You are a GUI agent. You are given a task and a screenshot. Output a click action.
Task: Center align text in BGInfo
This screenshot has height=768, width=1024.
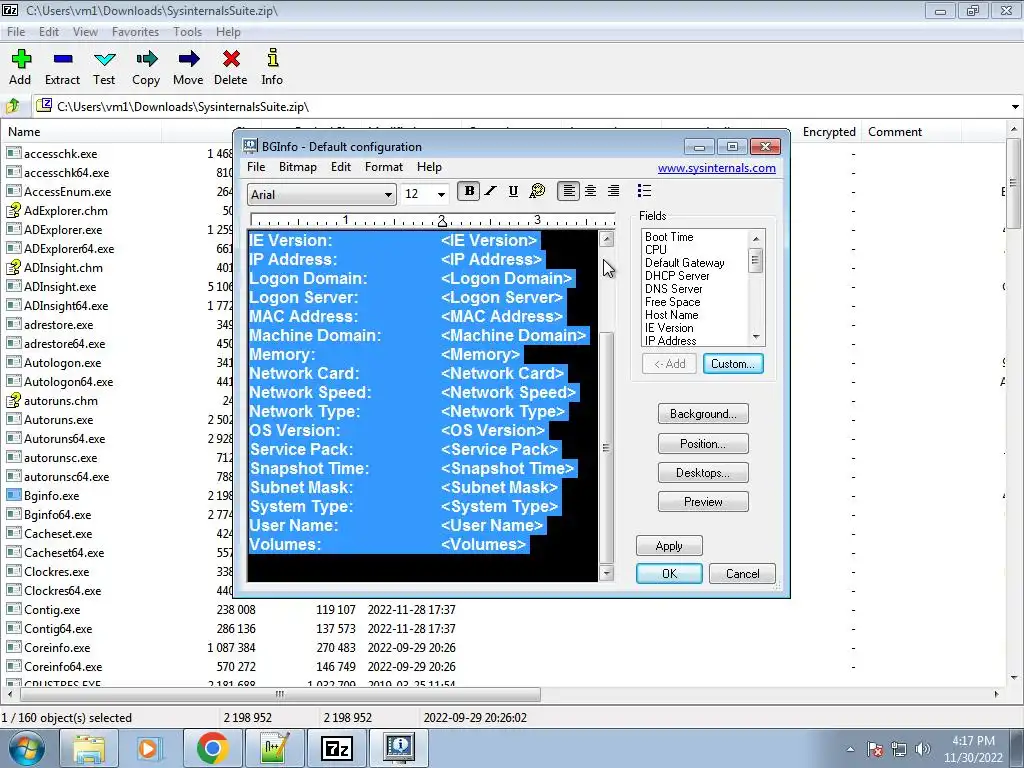tap(590, 191)
